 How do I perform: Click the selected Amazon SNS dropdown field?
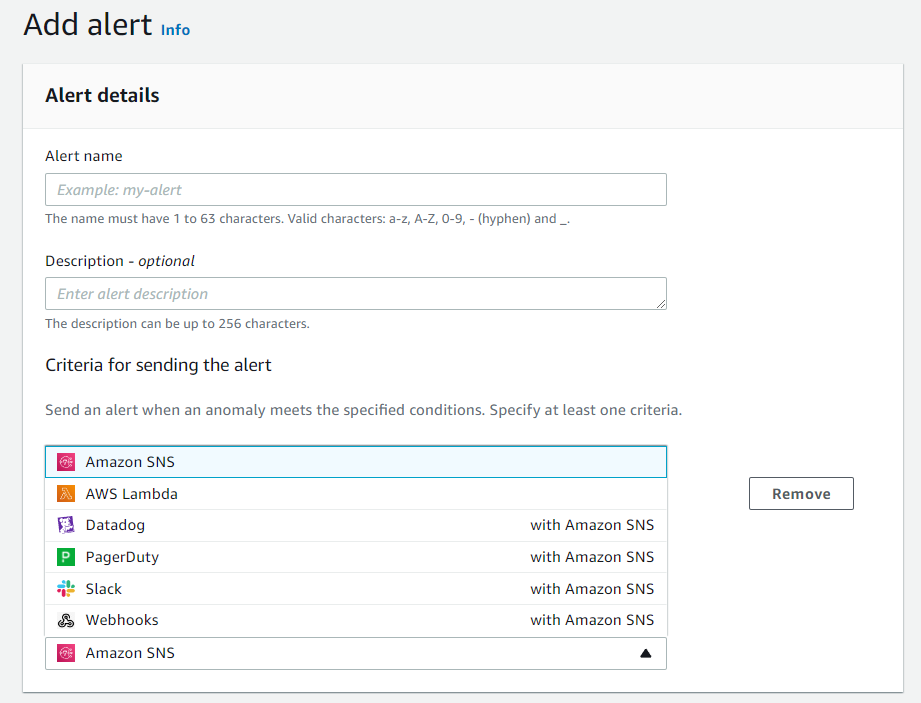point(356,653)
